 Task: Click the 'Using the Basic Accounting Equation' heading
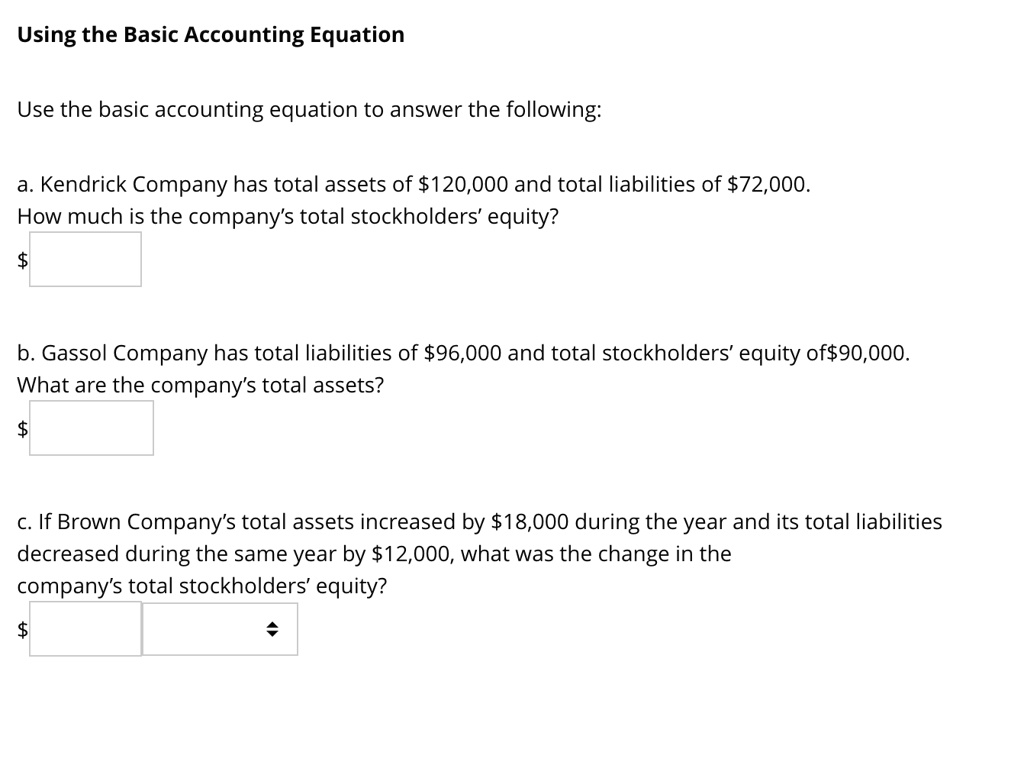coord(211,35)
